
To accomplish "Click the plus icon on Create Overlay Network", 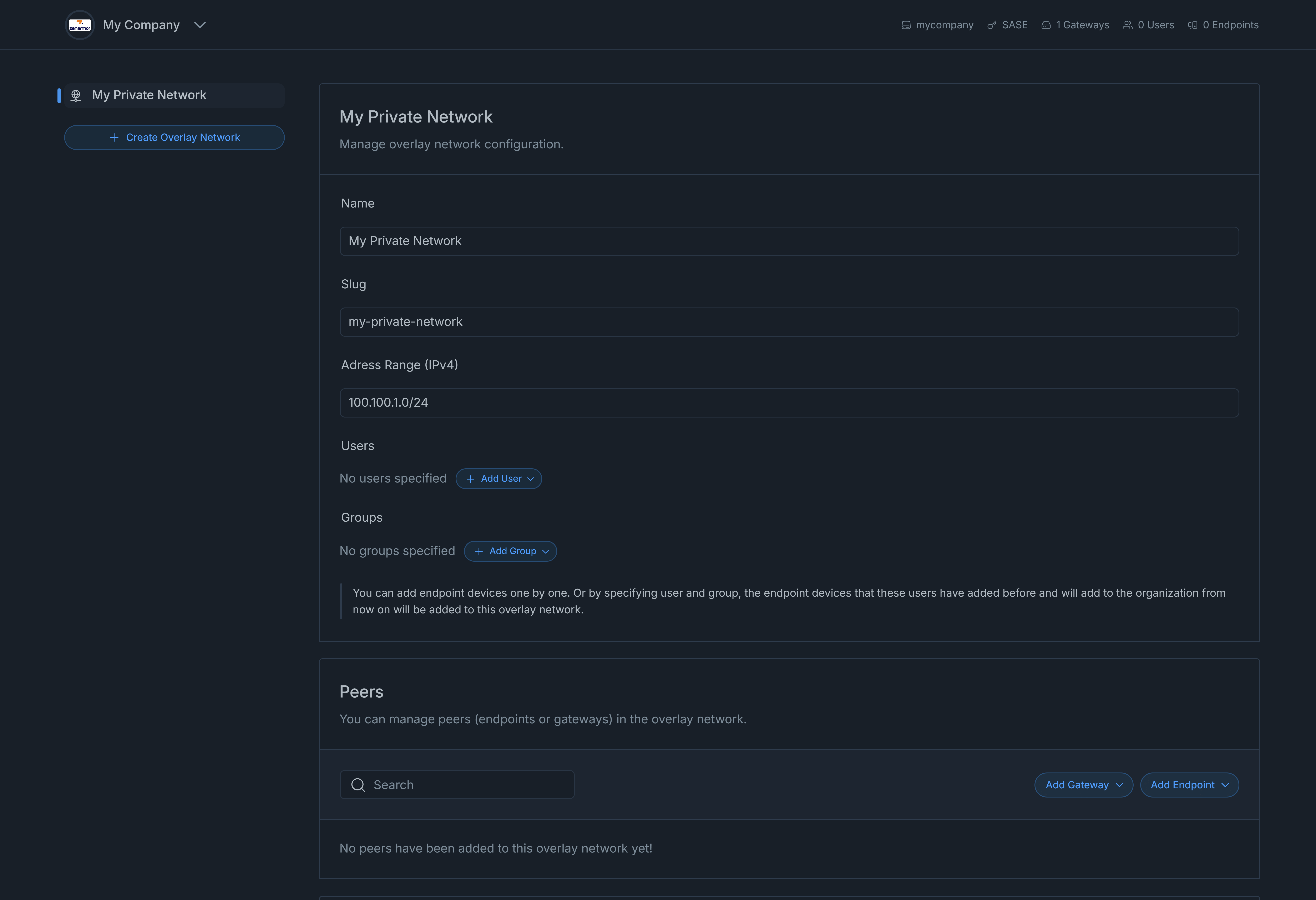I will coord(114,138).
